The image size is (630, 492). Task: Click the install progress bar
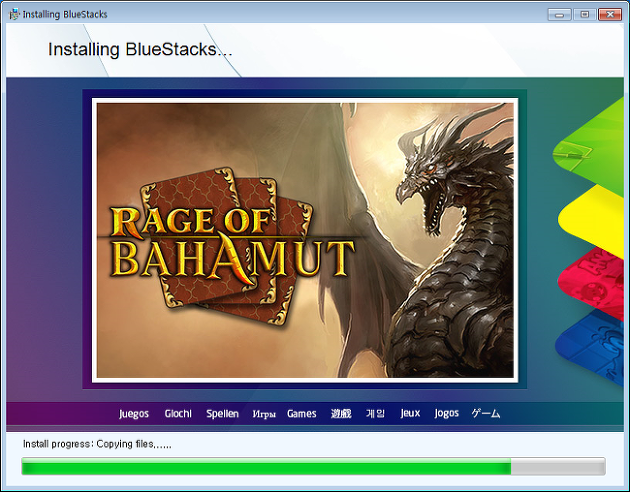click(x=313, y=466)
